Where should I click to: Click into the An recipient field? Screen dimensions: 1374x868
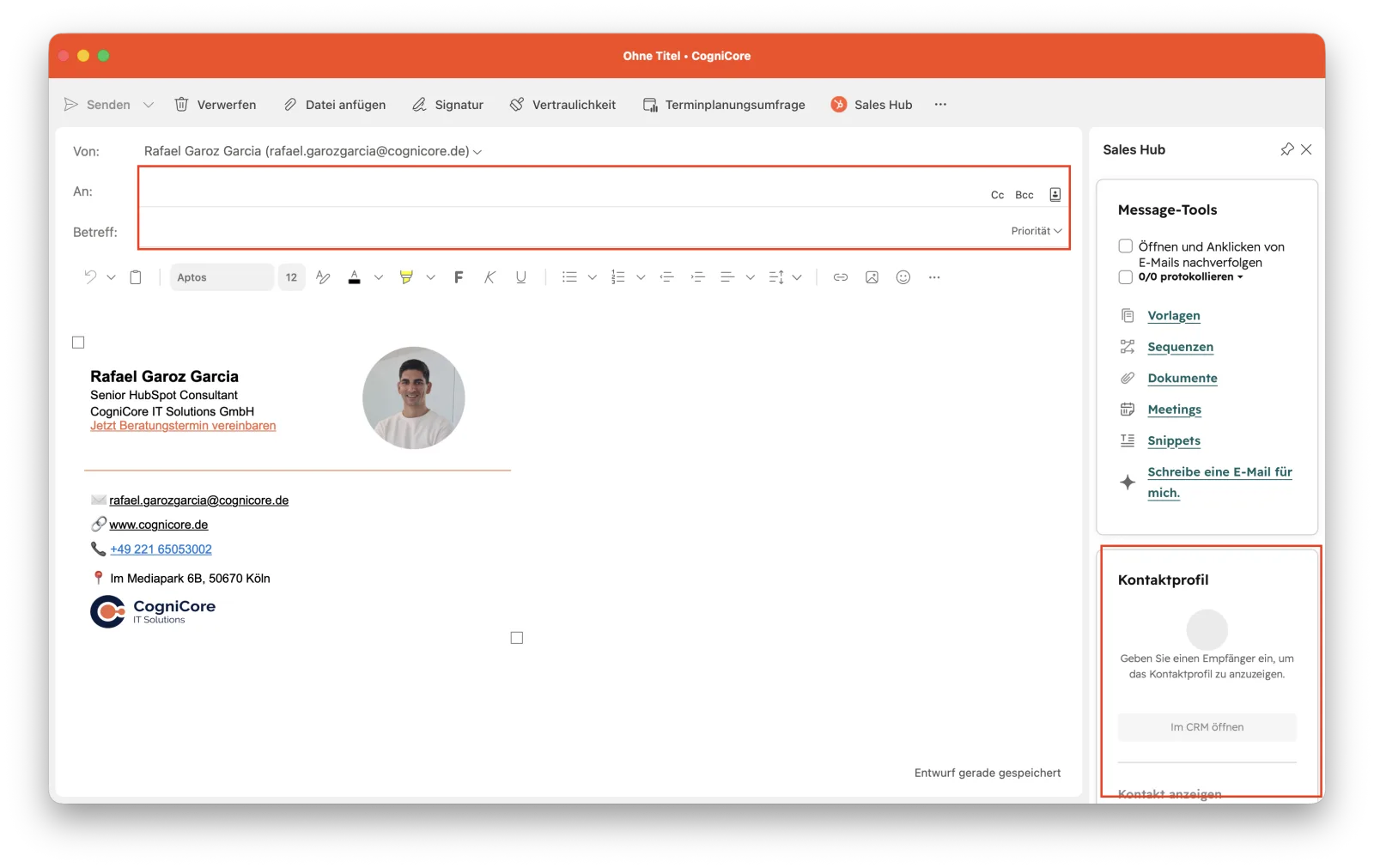click(562, 191)
